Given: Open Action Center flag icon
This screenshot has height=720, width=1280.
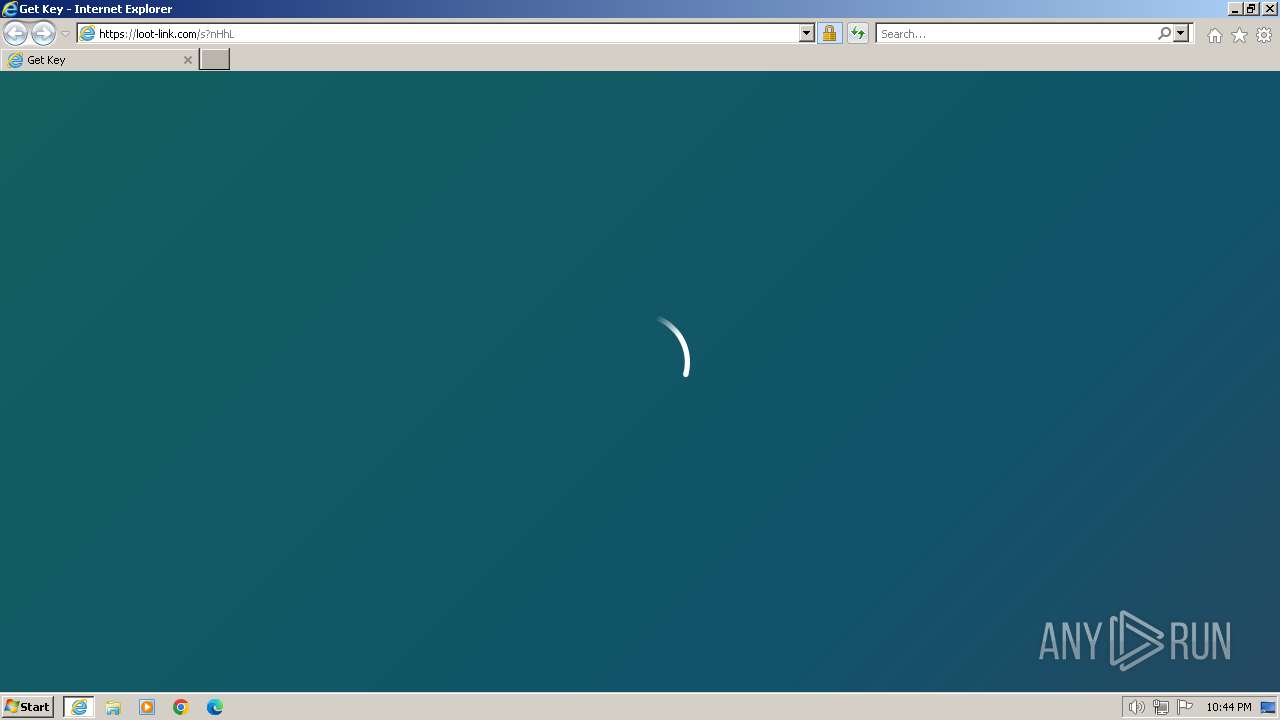Looking at the screenshot, I should coord(1185,707).
